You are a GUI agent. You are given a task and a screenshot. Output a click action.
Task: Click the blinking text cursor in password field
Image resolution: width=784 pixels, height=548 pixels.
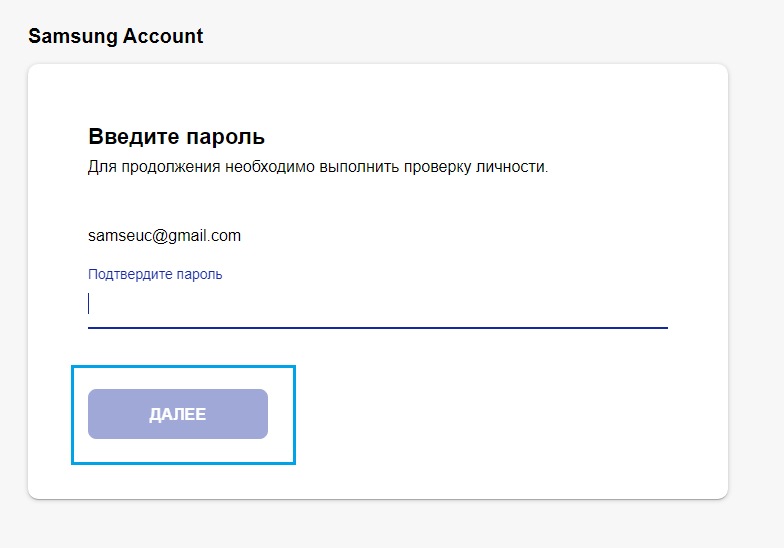89,304
